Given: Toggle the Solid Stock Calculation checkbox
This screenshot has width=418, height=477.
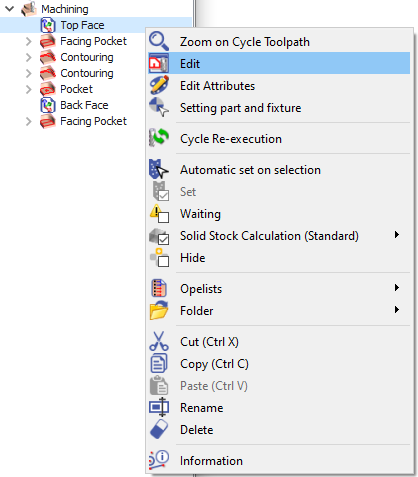Looking at the screenshot, I should point(163,239).
